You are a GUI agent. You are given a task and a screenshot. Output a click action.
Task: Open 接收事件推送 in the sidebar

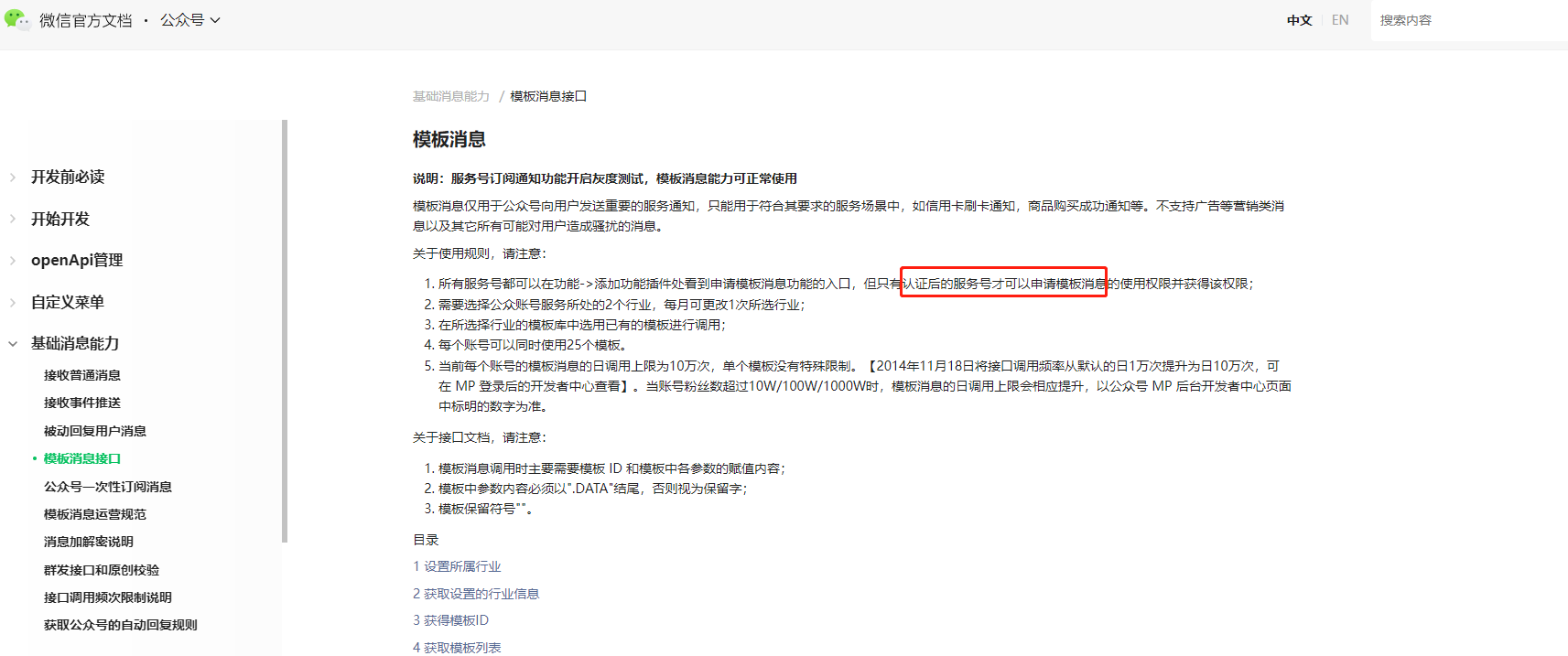(82, 403)
